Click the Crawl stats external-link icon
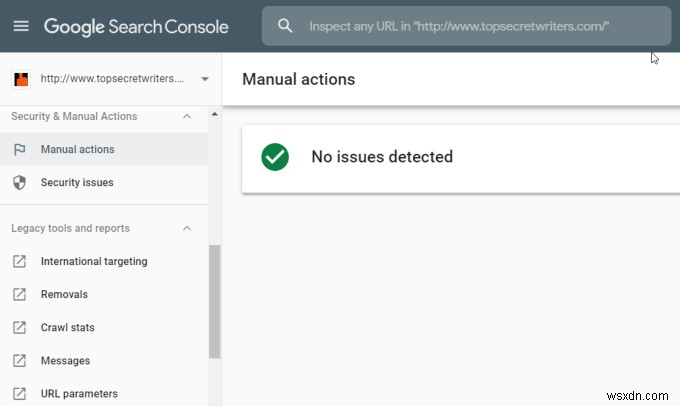This screenshot has height=406, width=680. click(x=20, y=327)
